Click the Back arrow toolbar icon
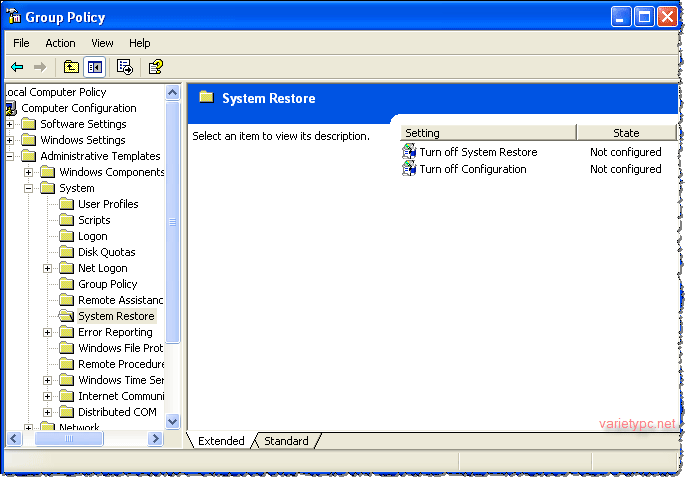Screen dimensions: 685x477 tap(17, 67)
